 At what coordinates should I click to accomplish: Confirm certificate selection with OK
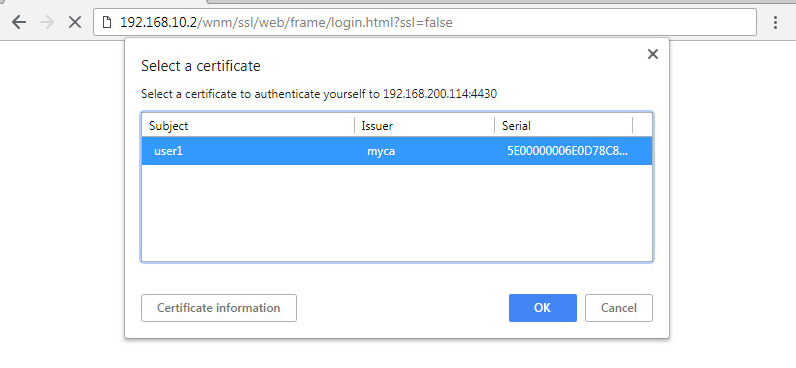(543, 308)
